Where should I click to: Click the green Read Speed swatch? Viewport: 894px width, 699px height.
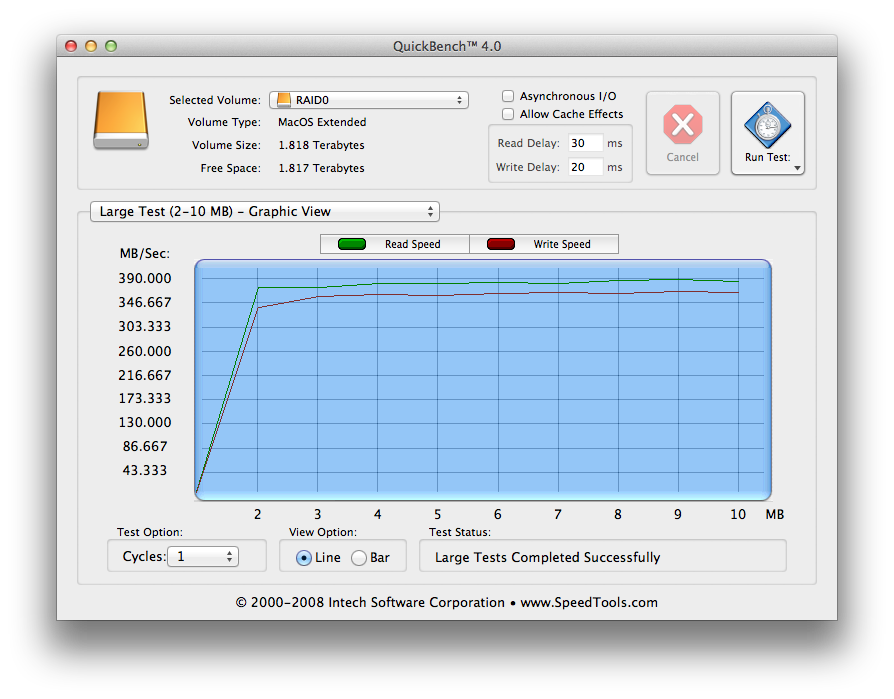click(352, 244)
